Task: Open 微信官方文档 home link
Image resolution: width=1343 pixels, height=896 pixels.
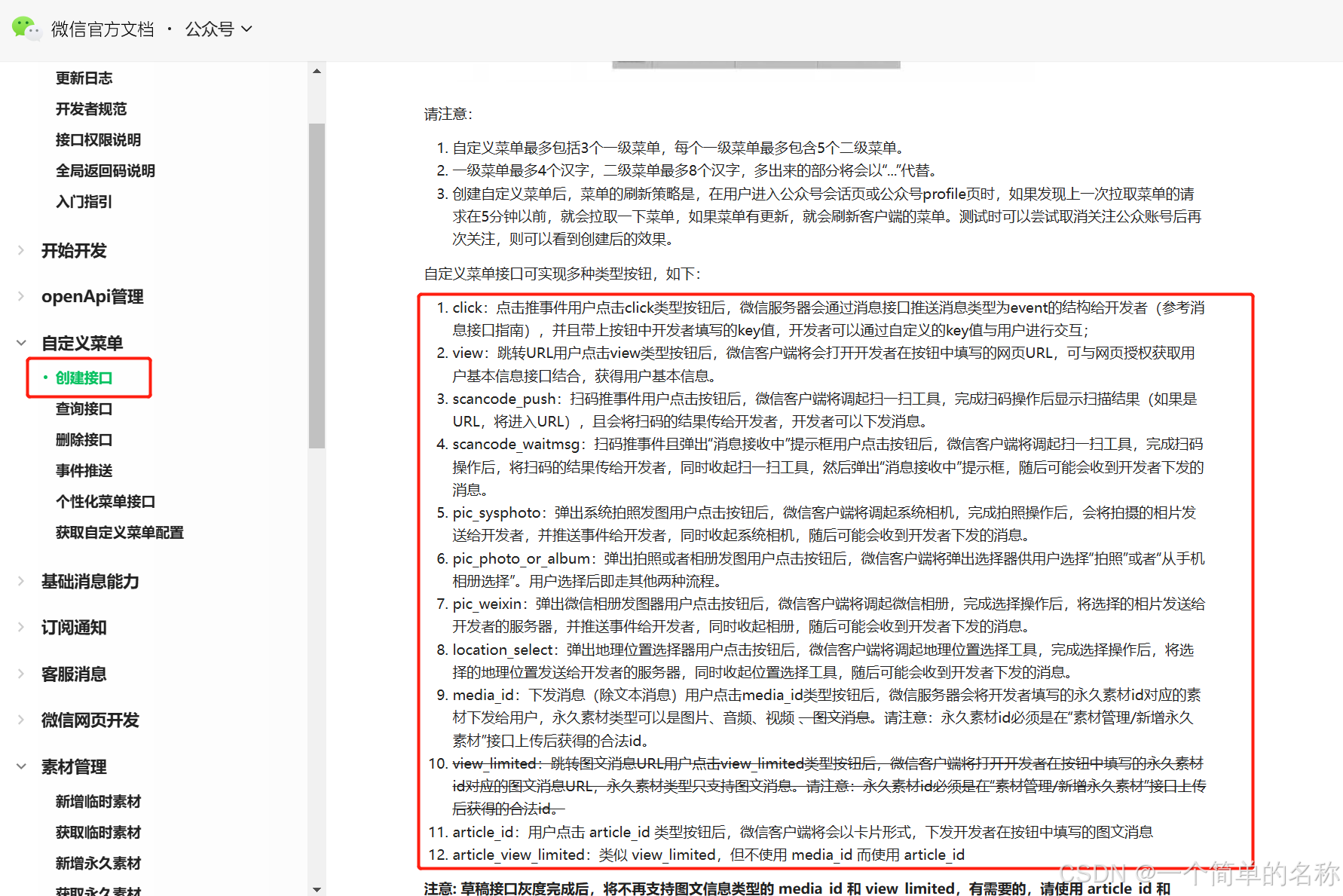Action: click(x=102, y=29)
